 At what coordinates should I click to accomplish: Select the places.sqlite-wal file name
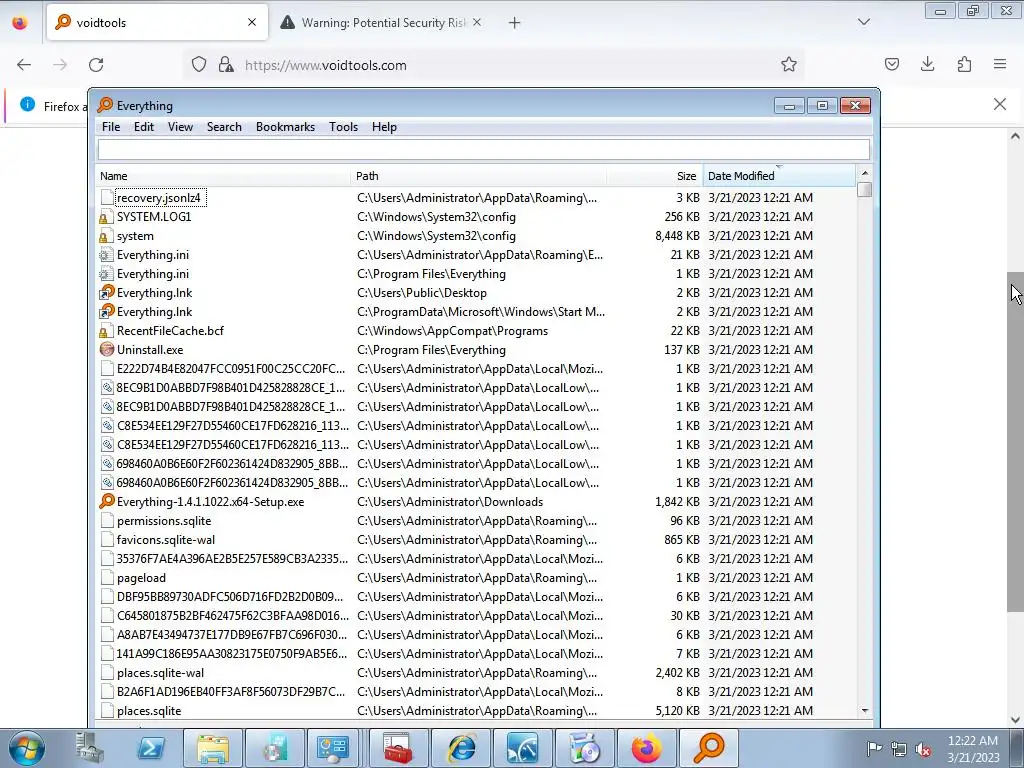[160, 673]
